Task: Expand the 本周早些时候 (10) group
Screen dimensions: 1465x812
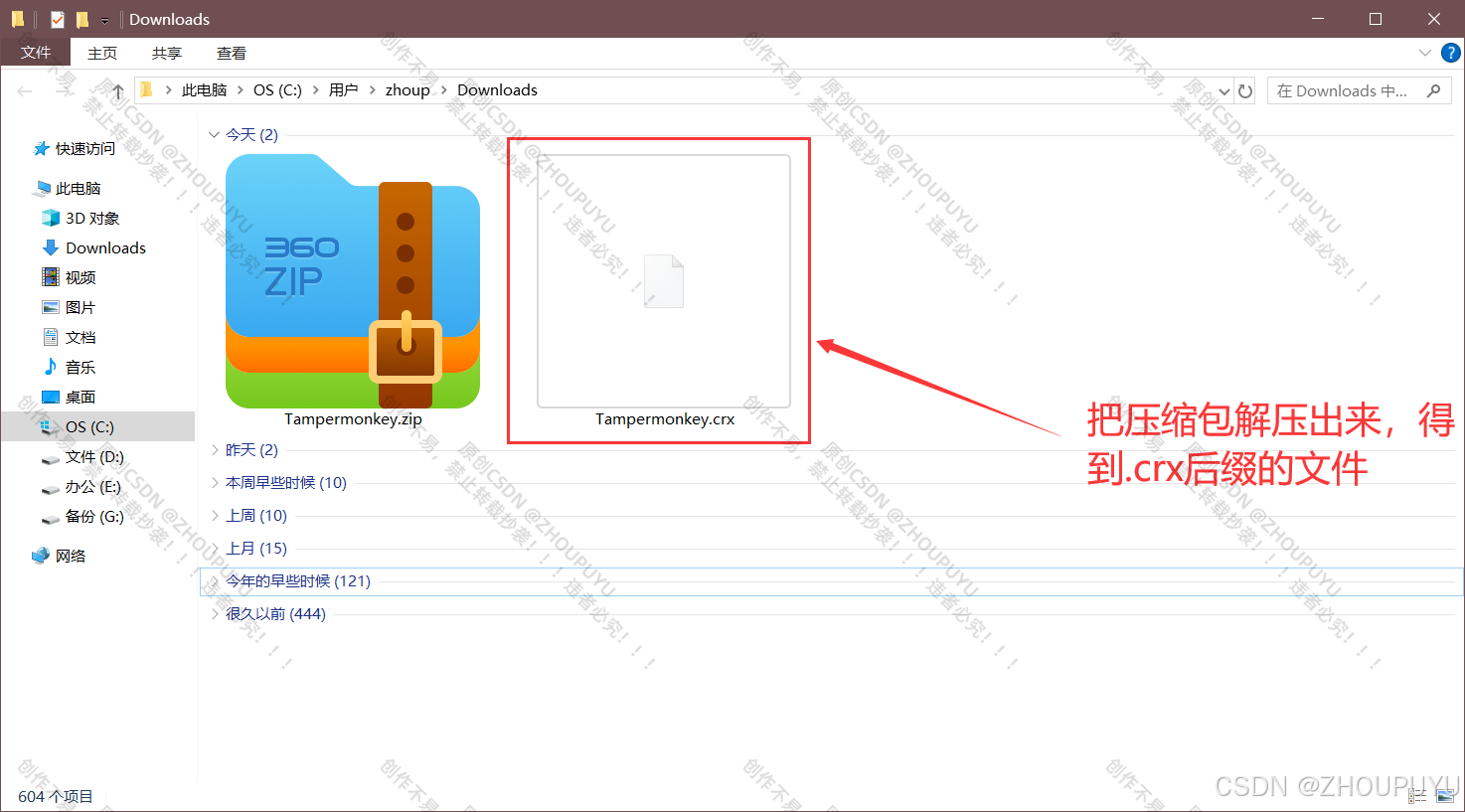Action: (x=214, y=483)
